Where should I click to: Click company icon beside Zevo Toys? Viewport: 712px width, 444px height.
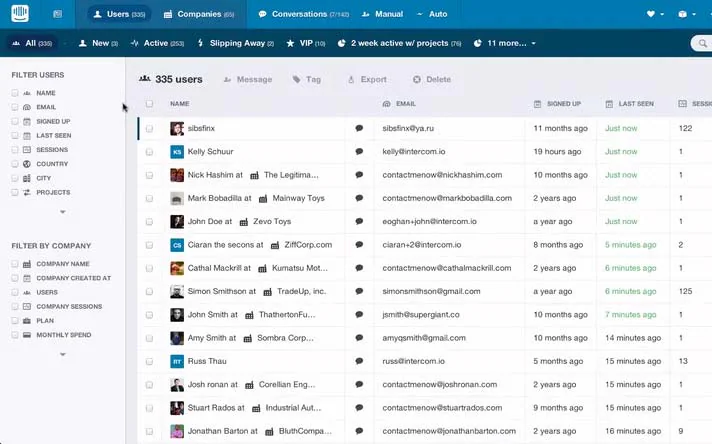click(244, 222)
